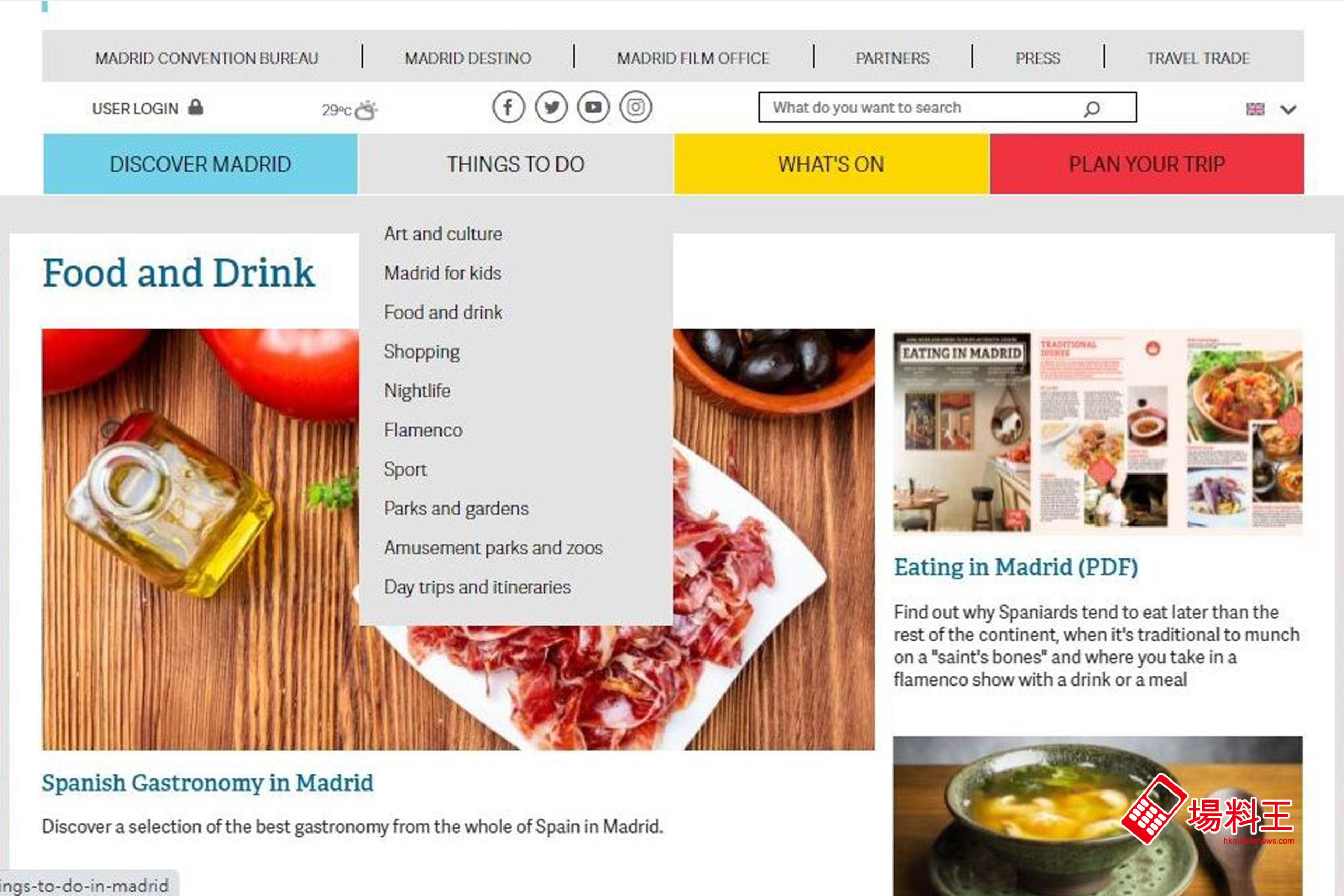Expand the language selector chevron
The width and height of the screenshot is (1344, 896).
(x=1288, y=109)
